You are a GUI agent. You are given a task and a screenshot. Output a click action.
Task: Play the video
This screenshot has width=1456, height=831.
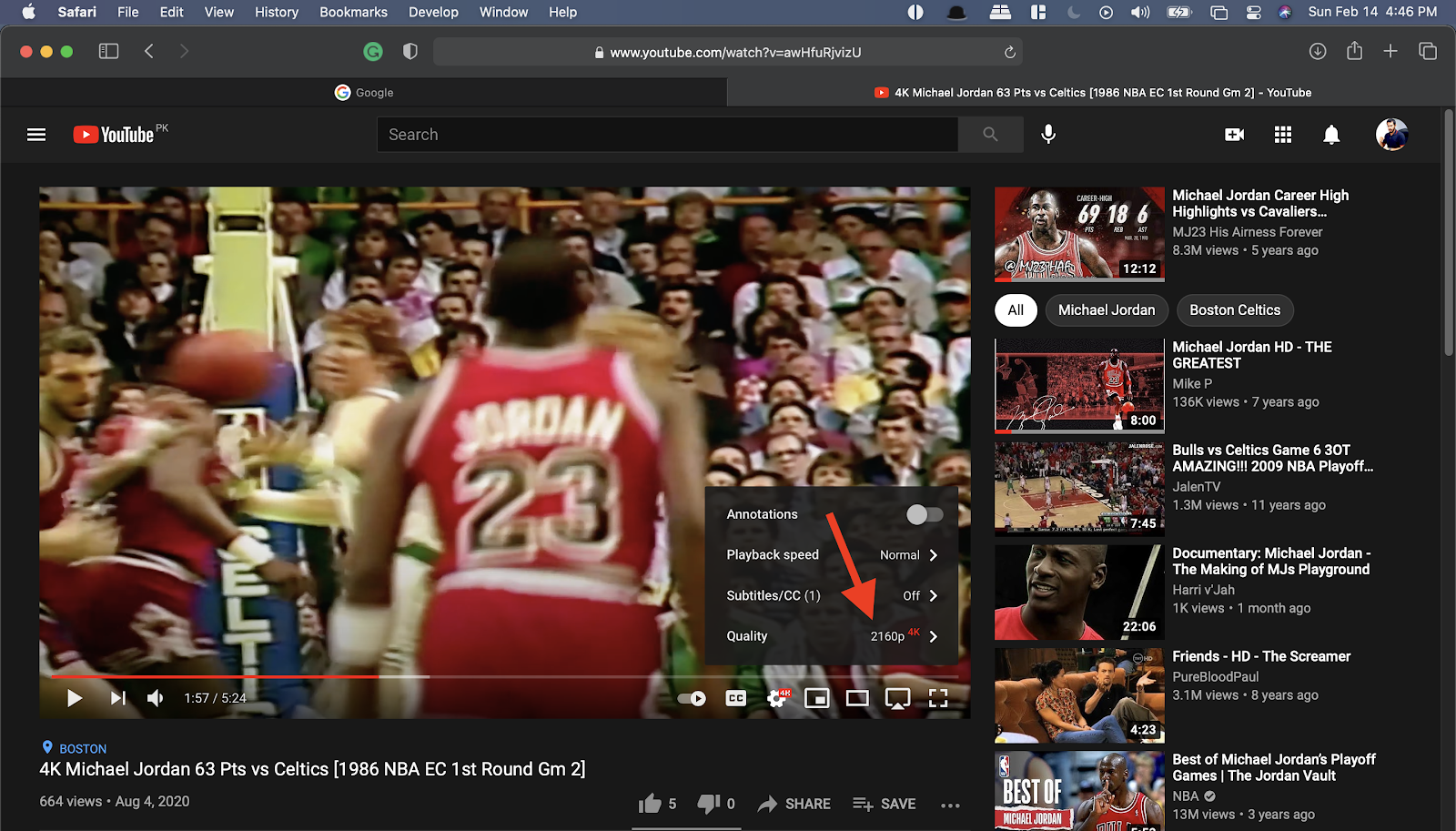click(x=75, y=698)
